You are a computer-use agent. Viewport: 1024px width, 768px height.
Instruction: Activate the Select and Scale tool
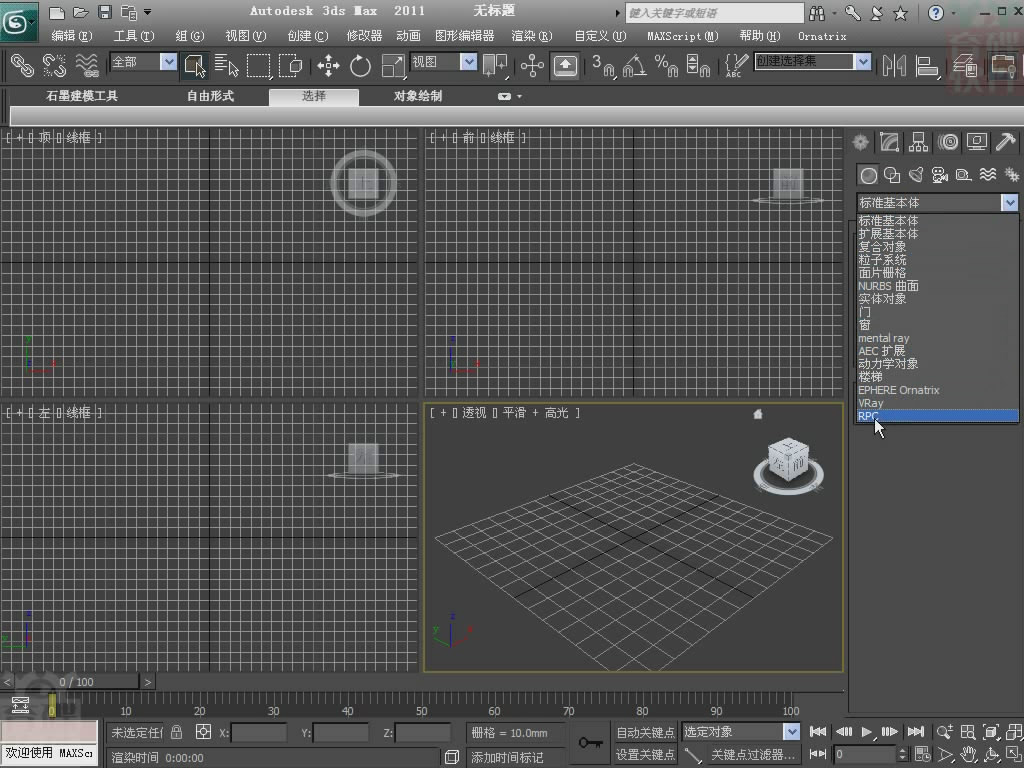click(x=392, y=65)
